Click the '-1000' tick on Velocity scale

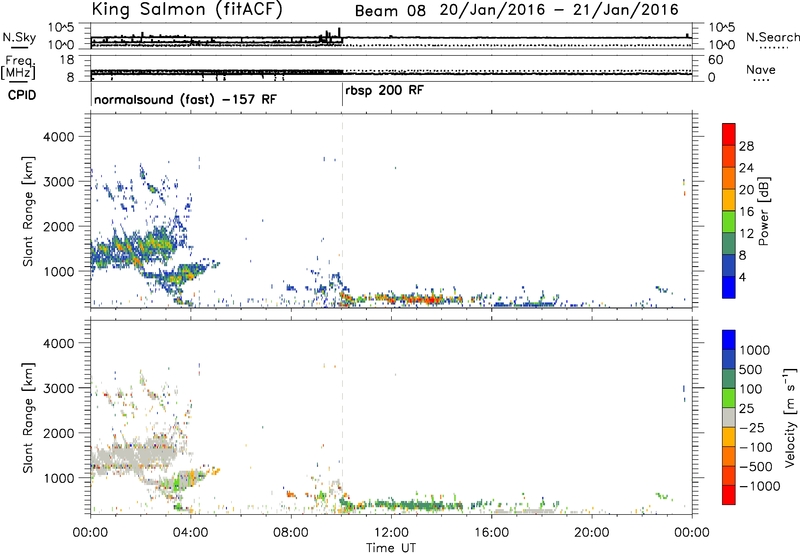pyautogui.click(x=759, y=486)
